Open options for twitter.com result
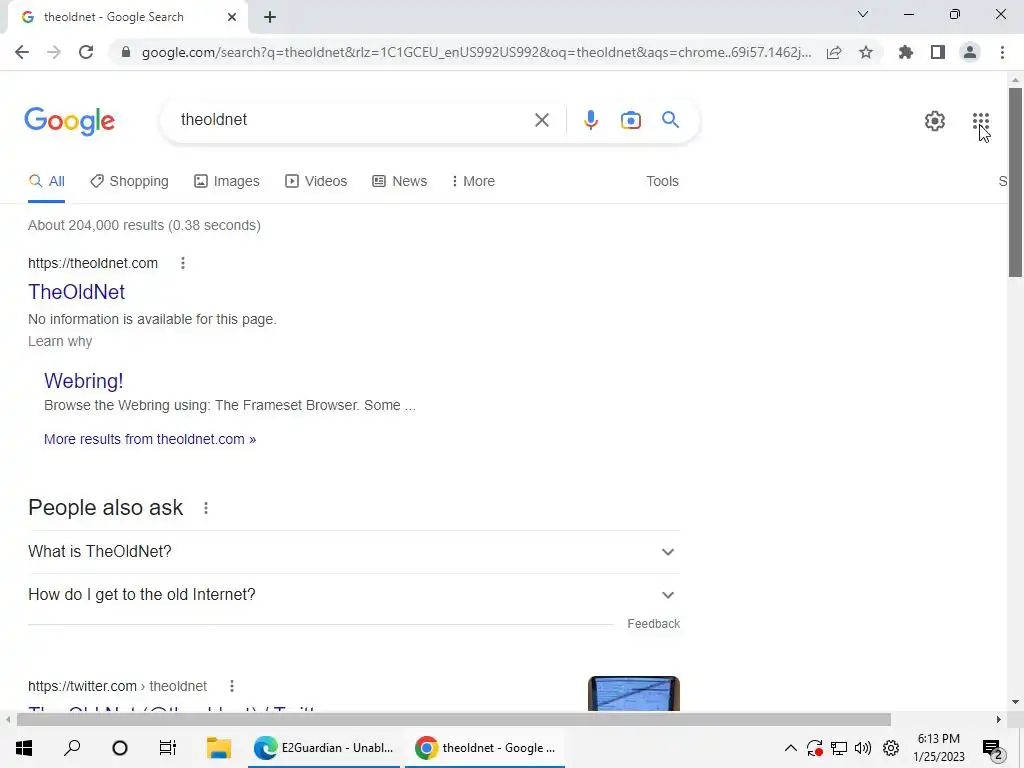The width and height of the screenshot is (1024, 768). [232, 686]
